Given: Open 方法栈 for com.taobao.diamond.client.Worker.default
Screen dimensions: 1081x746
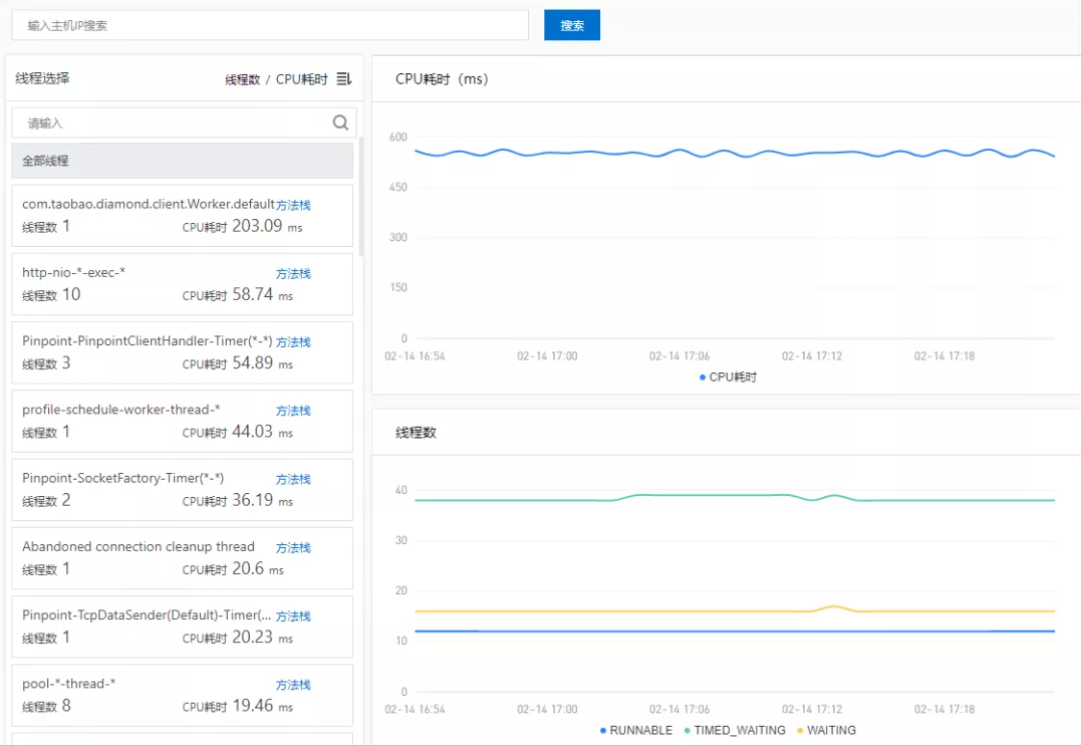Looking at the screenshot, I should click(293, 205).
